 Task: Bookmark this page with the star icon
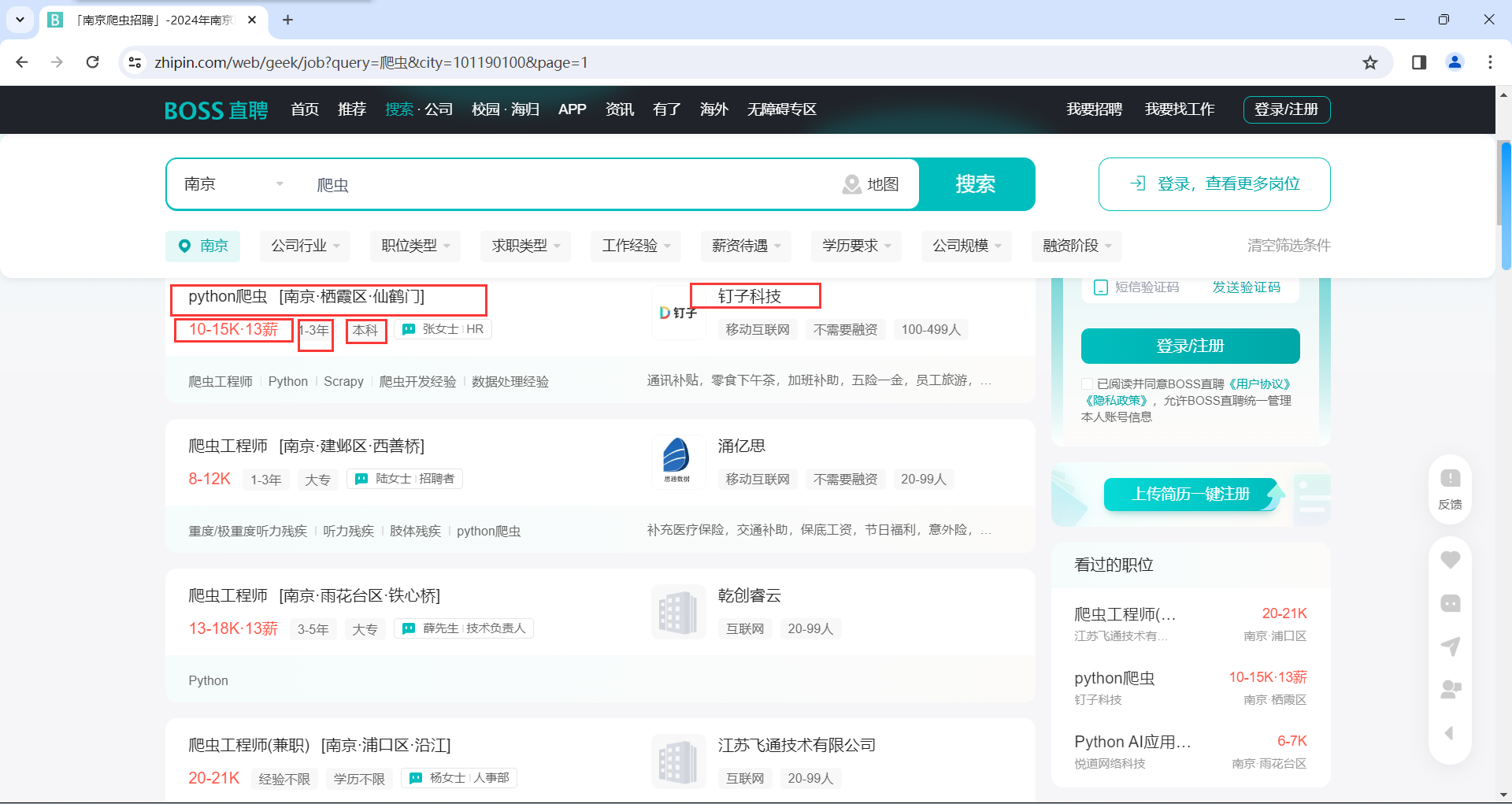pos(1370,62)
